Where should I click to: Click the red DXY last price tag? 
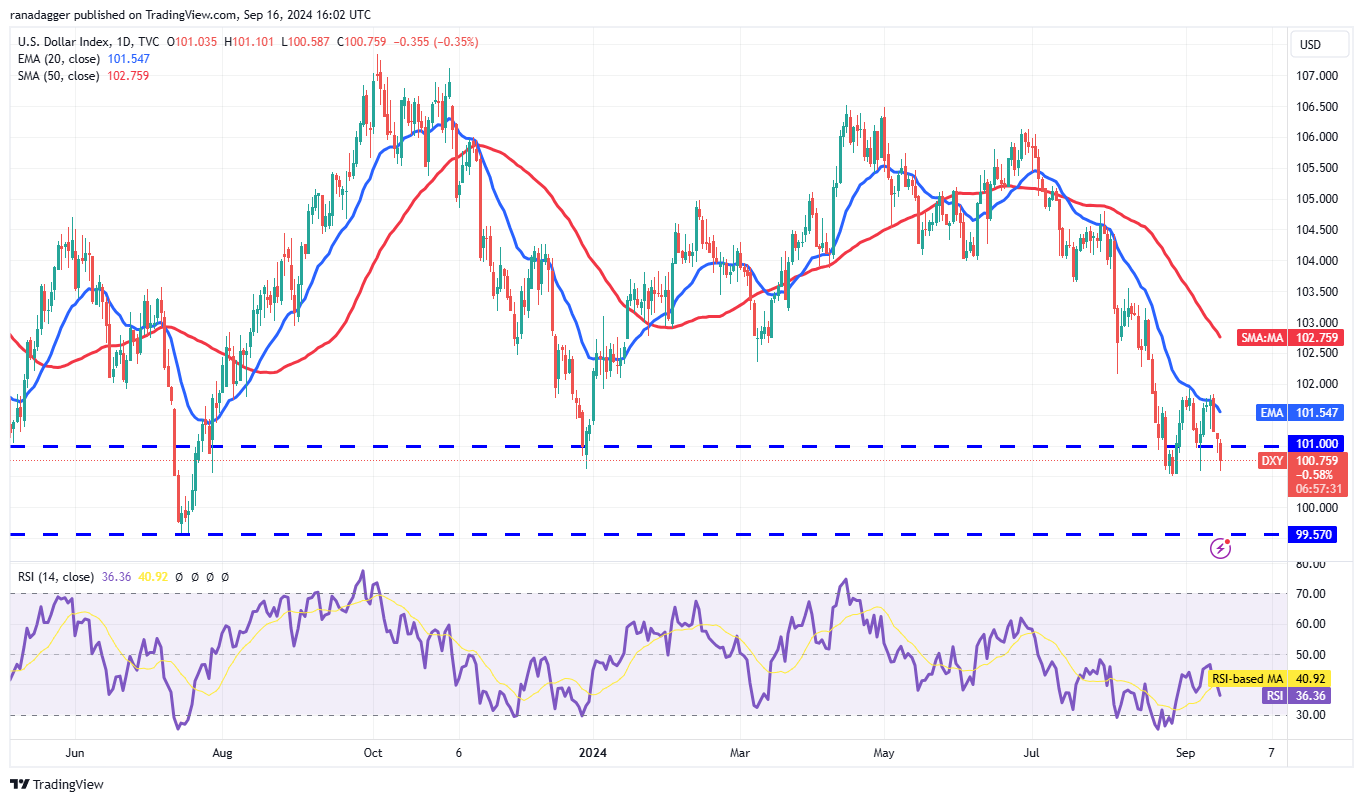click(1272, 461)
